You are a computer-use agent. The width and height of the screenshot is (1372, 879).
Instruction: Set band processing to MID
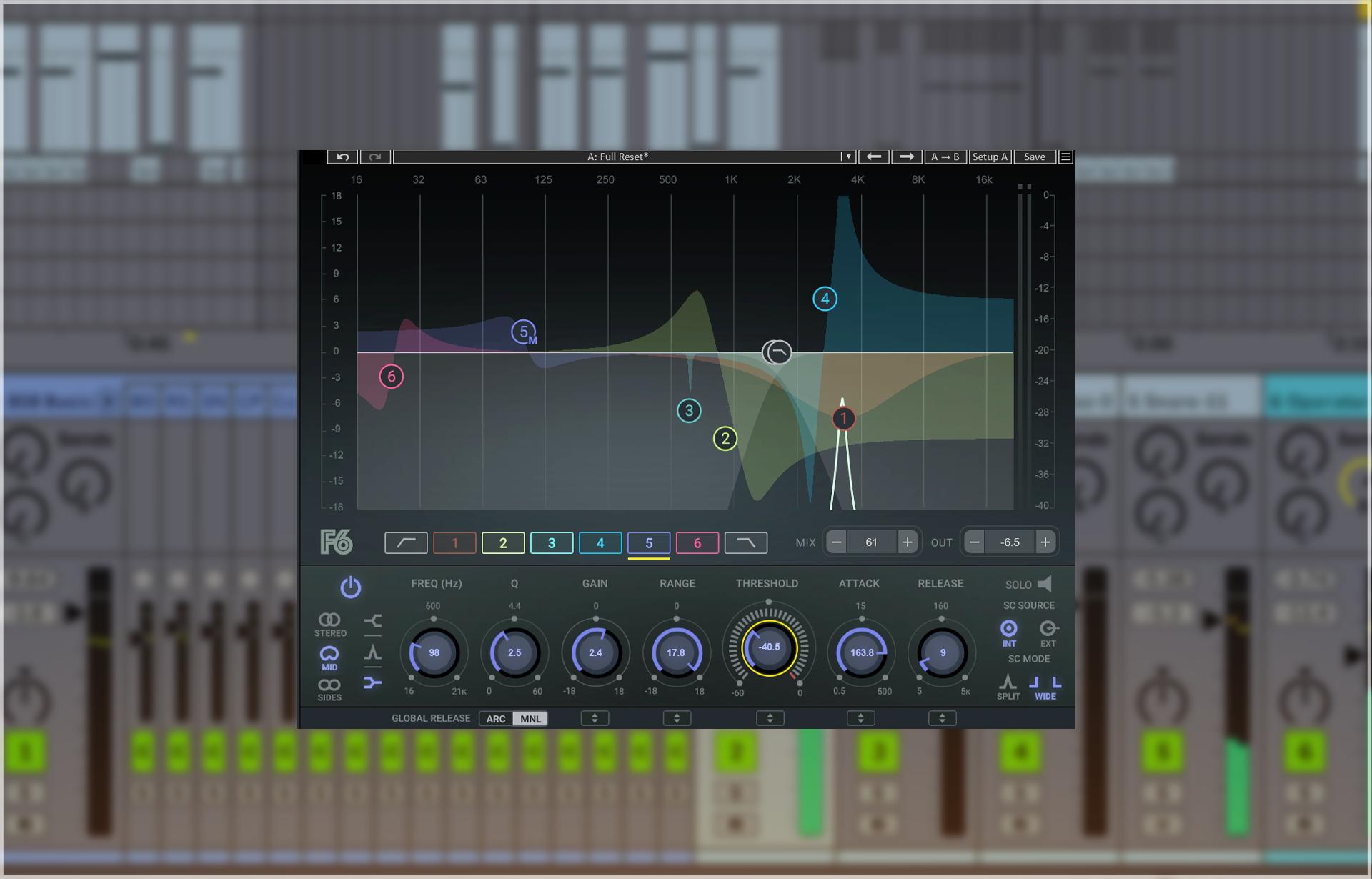click(x=329, y=658)
